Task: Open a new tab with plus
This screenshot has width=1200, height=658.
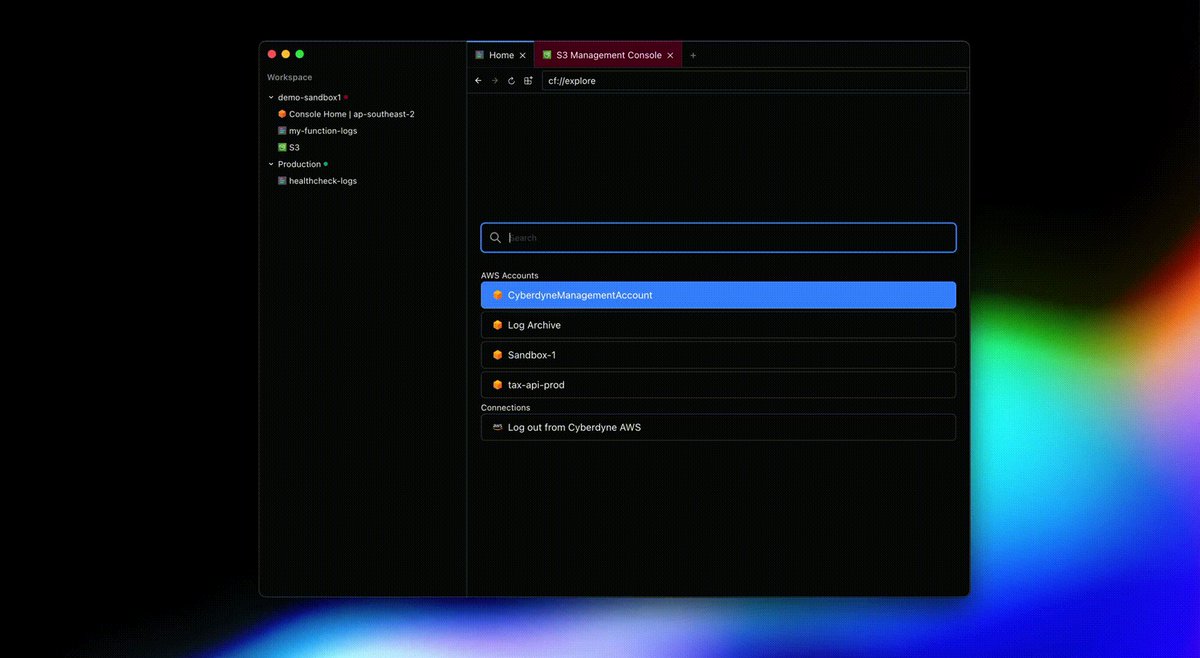Action: point(693,56)
